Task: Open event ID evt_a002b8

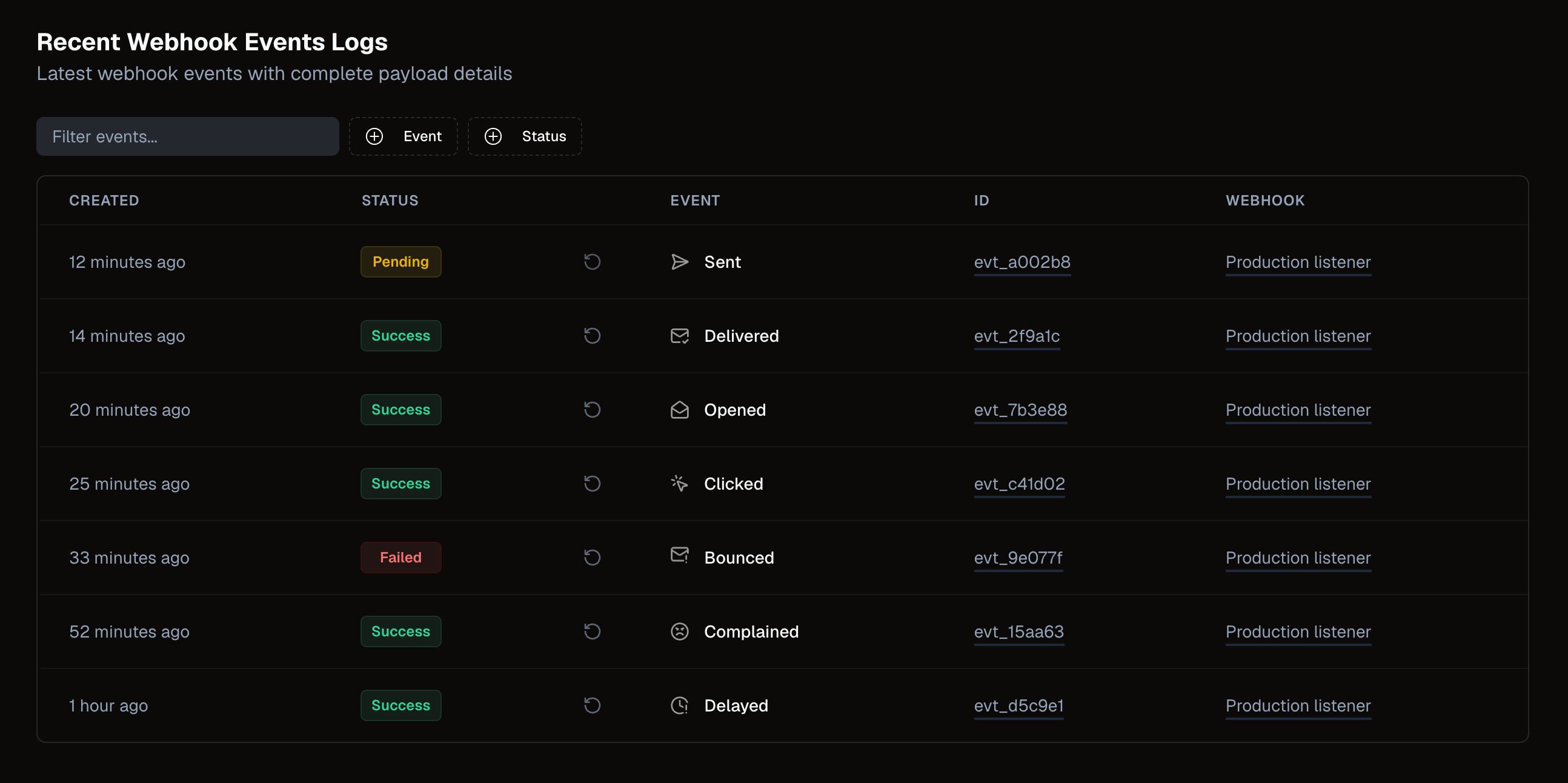Action: click(1022, 262)
